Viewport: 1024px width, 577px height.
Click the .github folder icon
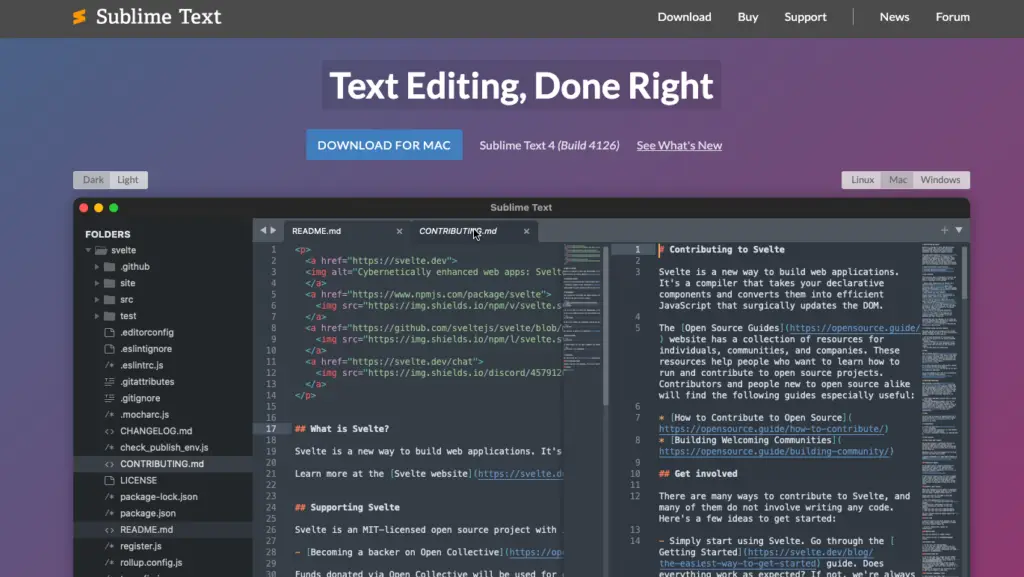(x=110, y=266)
